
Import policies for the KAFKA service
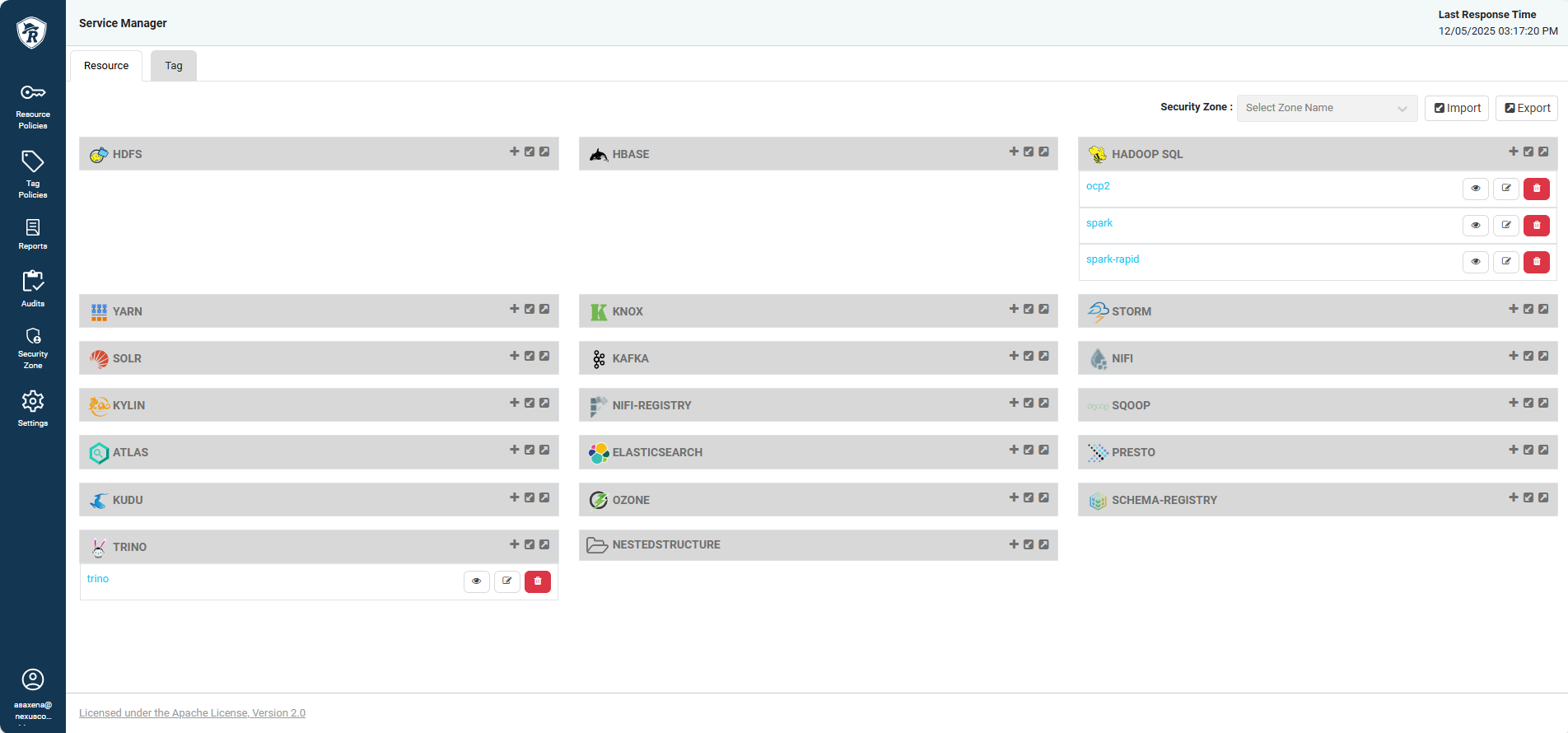pos(1029,356)
